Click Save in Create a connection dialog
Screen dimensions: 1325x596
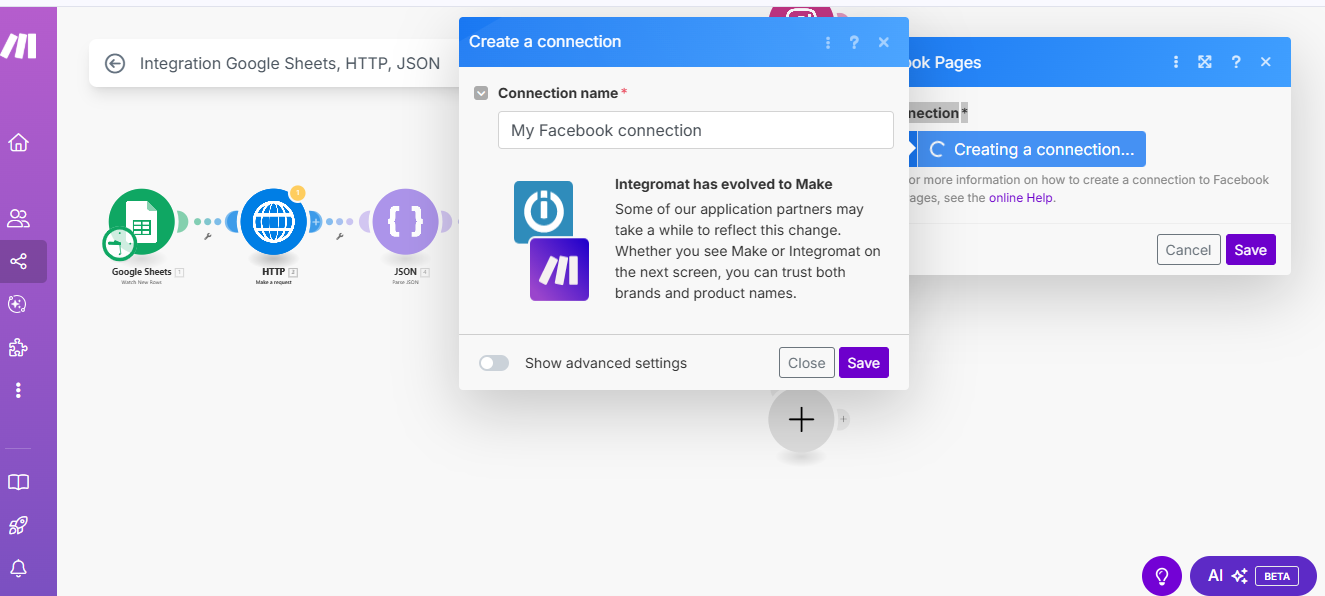coord(863,363)
